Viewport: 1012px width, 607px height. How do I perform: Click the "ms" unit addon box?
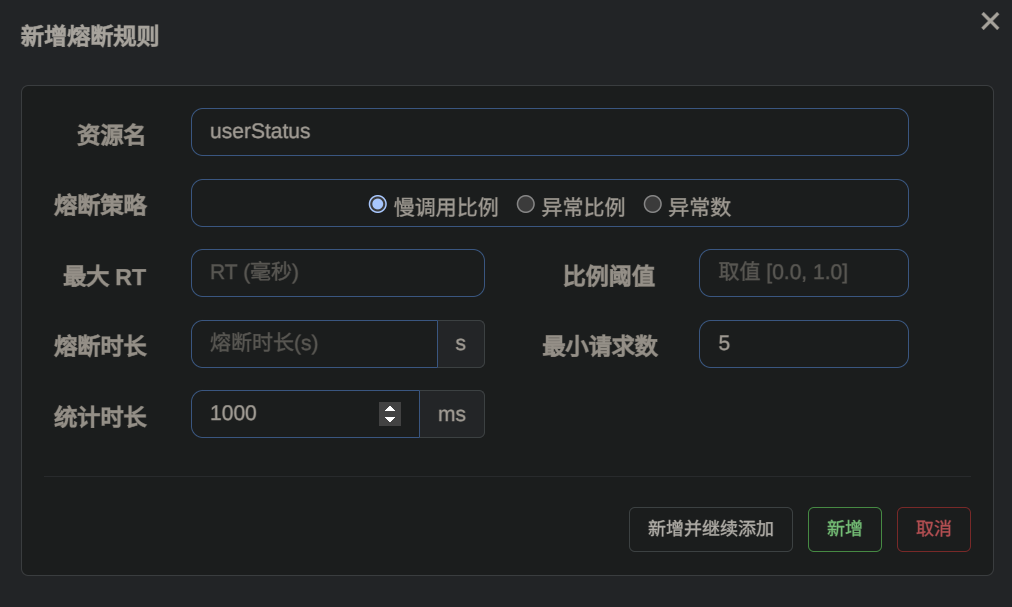(x=452, y=414)
